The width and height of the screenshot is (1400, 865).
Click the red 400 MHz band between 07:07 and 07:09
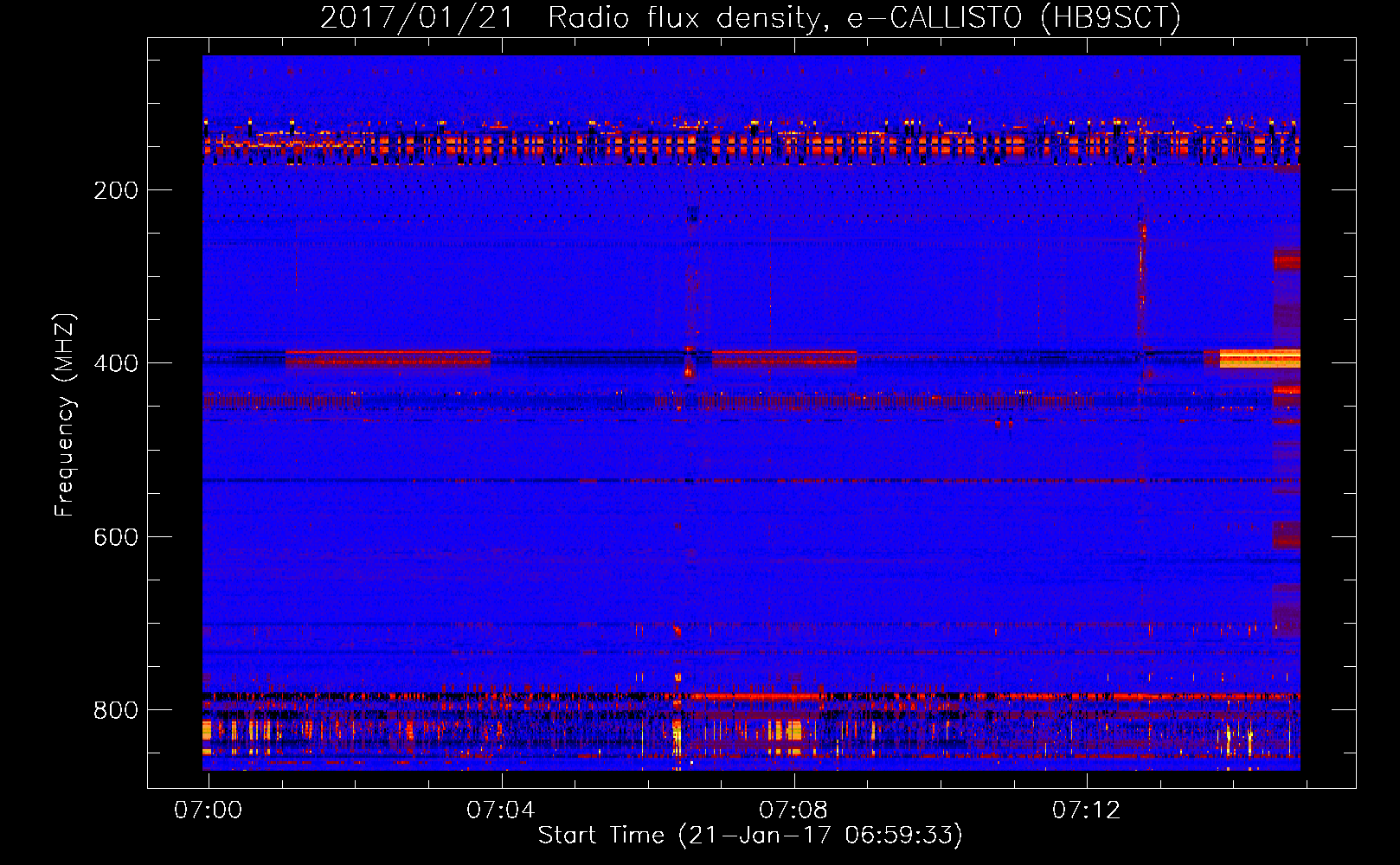click(784, 358)
